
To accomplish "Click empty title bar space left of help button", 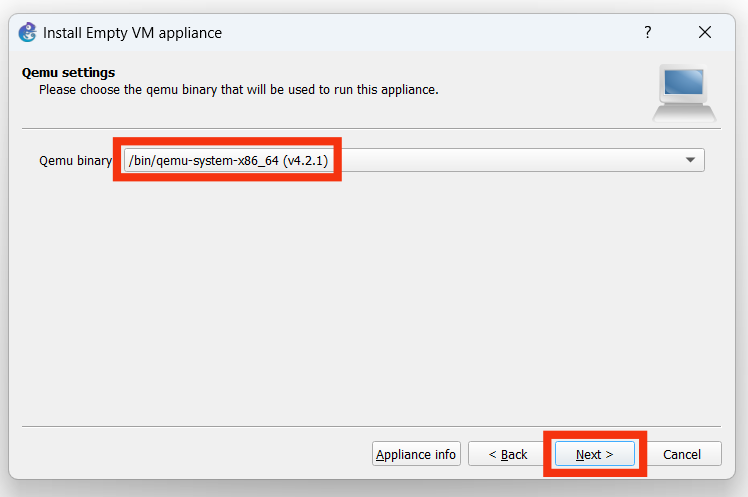I will point(450,32).
